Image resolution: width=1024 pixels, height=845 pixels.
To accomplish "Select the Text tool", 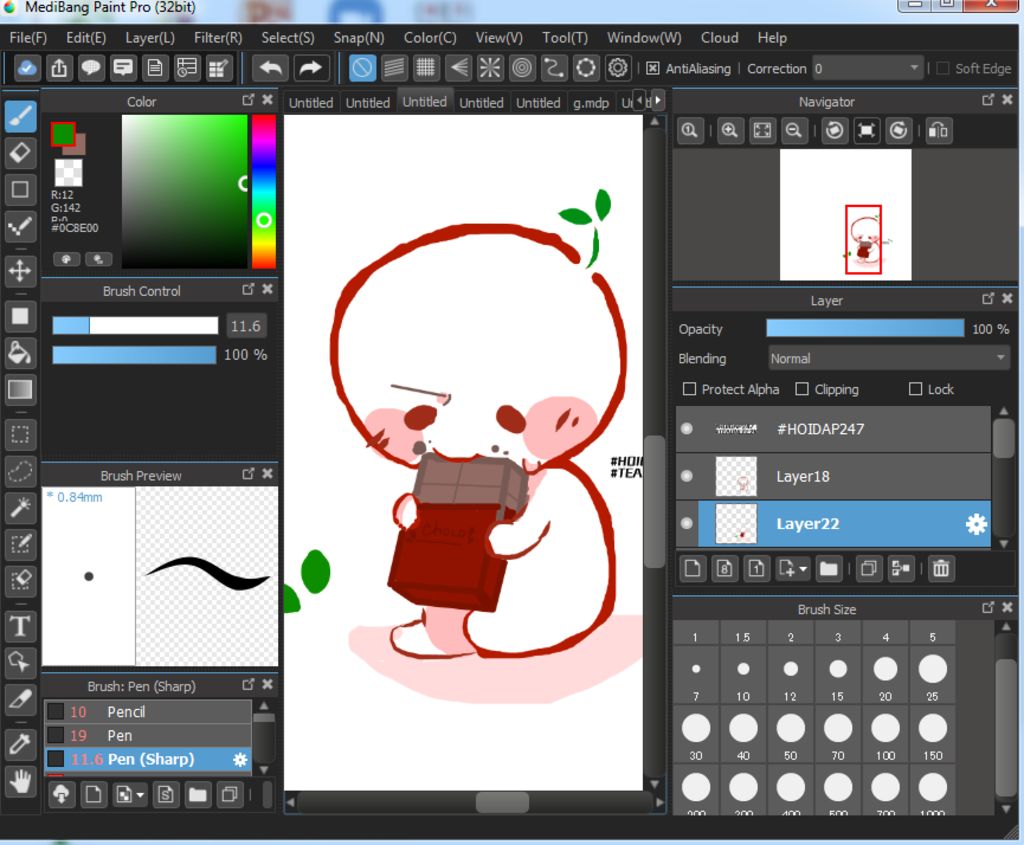I will coord(20,626).
